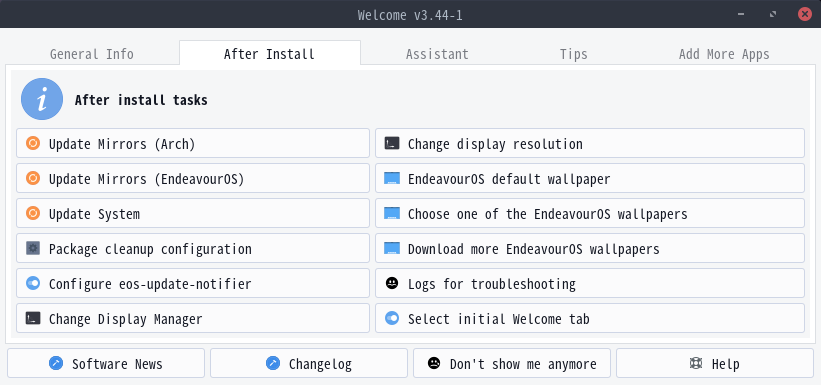The image size is (821, 385).
Task: Click the gear icon for Package cleanup configuration
Action: [x=33, y=248]
